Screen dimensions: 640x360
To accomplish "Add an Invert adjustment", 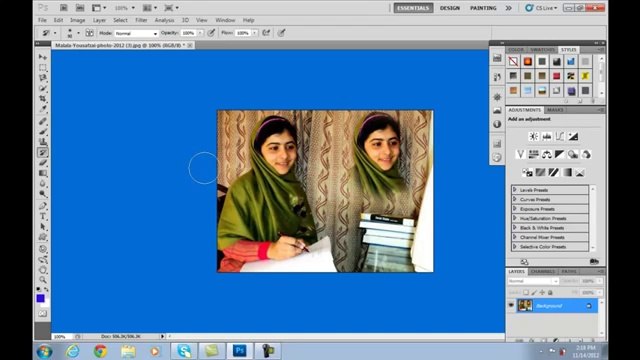I will coord(527,173).
